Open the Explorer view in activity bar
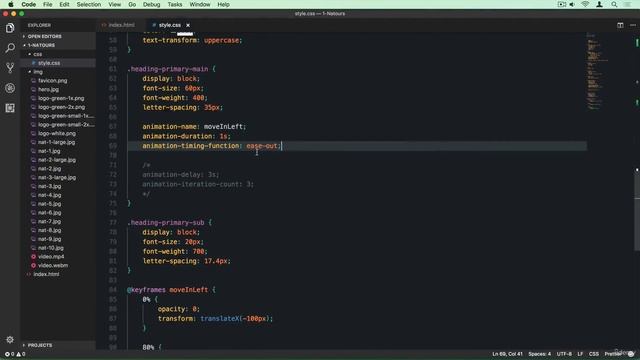The width and height of the screenshot is (640, 360). pyautogui.click(x=10, y=28)
